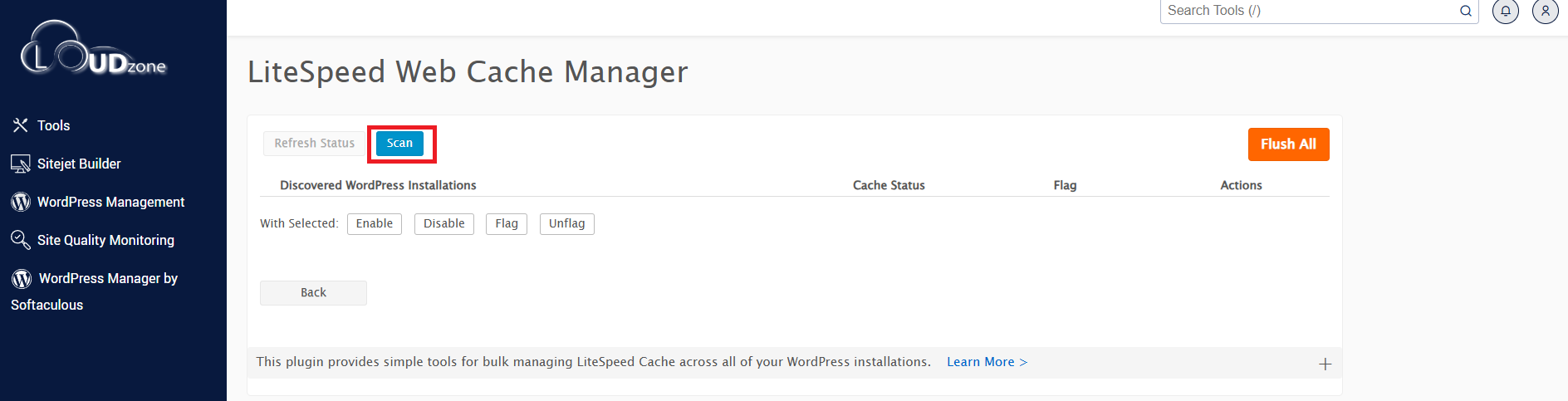Click the CloudZone logo
The height and width of the screenshot is (401, 1568).
[94, 50]
